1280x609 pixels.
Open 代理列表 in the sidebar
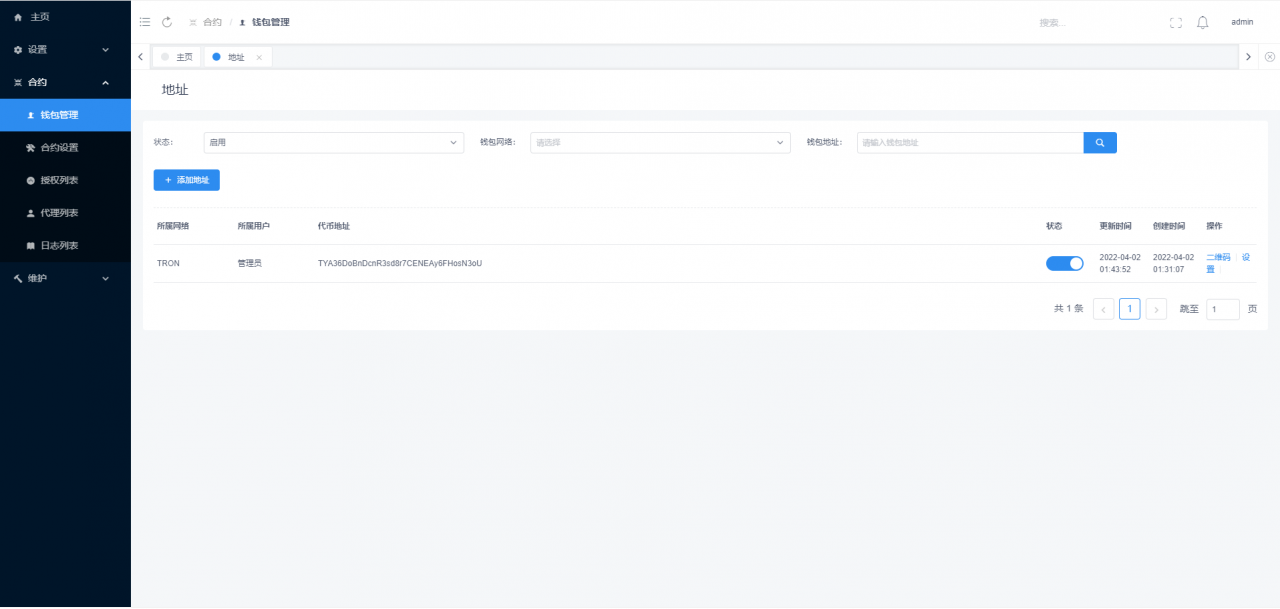point(65,213)
